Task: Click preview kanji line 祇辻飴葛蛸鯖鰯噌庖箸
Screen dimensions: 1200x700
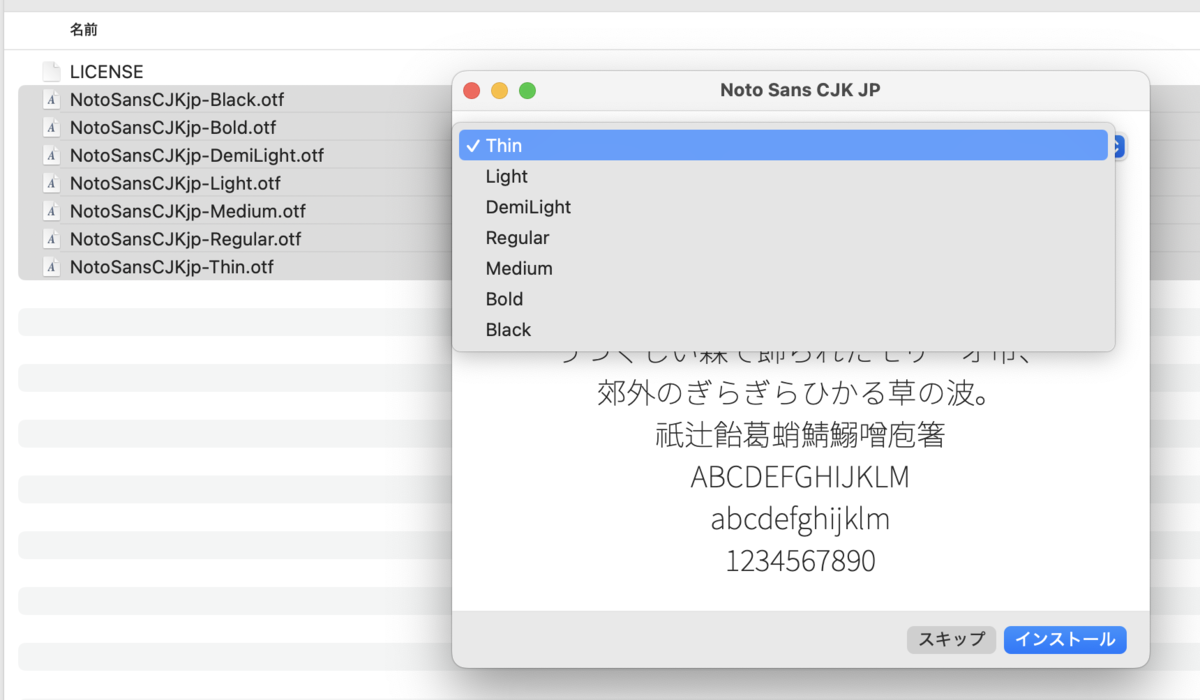Action: coord(800,436)
